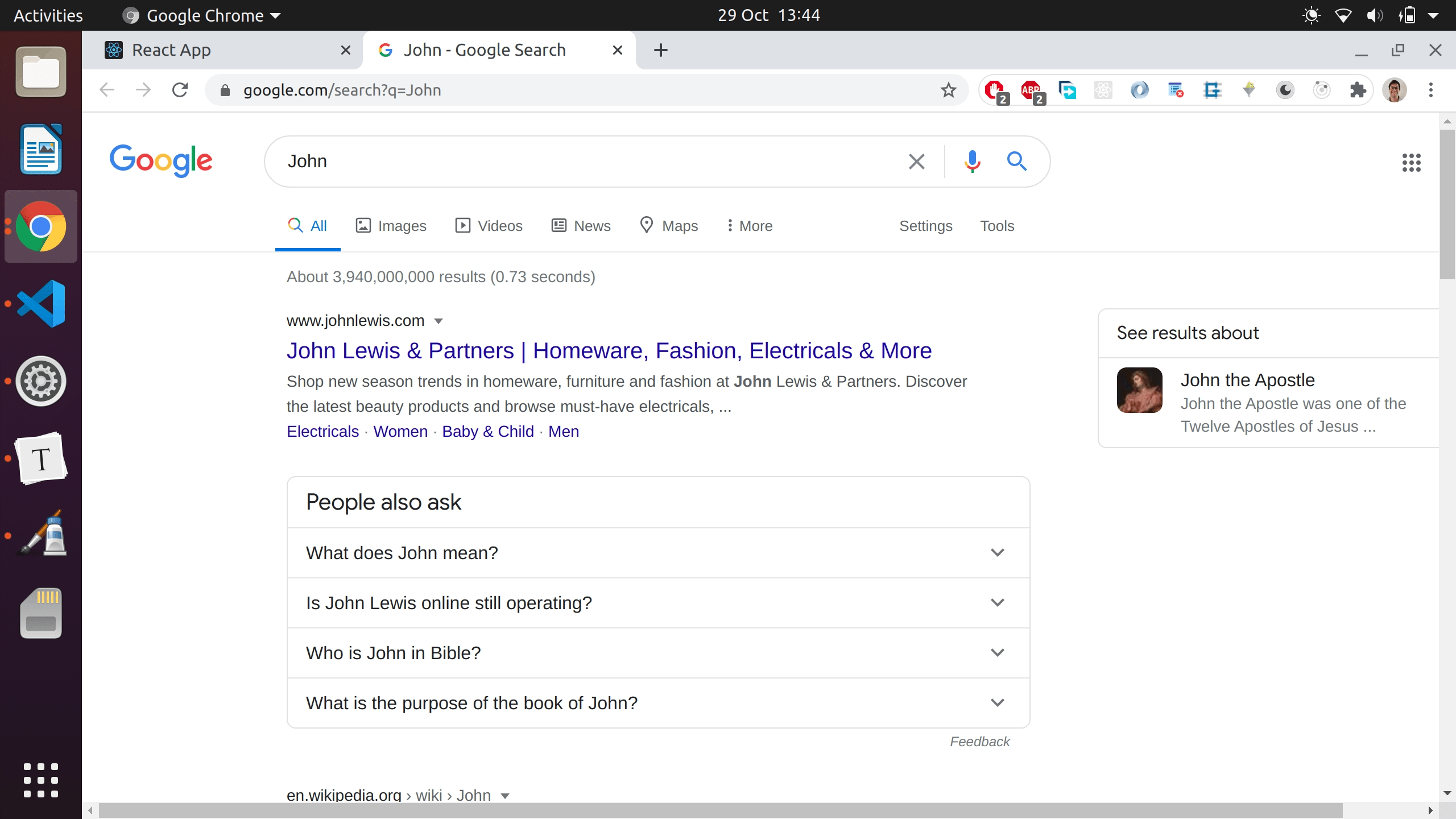Click the Feedback link
The image size is (1456, 819).
click(979, 741)
